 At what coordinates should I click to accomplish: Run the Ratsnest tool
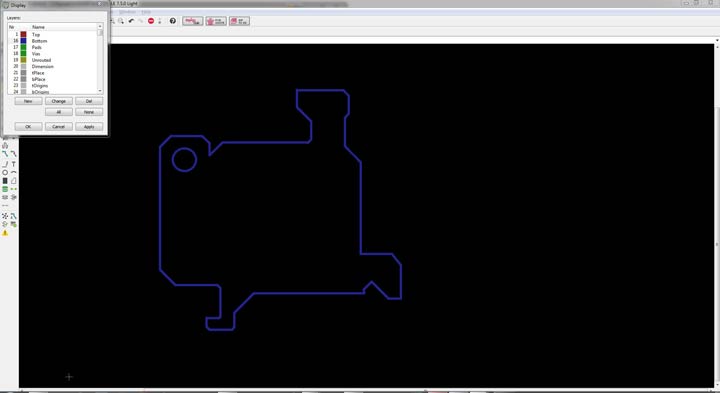5,215
